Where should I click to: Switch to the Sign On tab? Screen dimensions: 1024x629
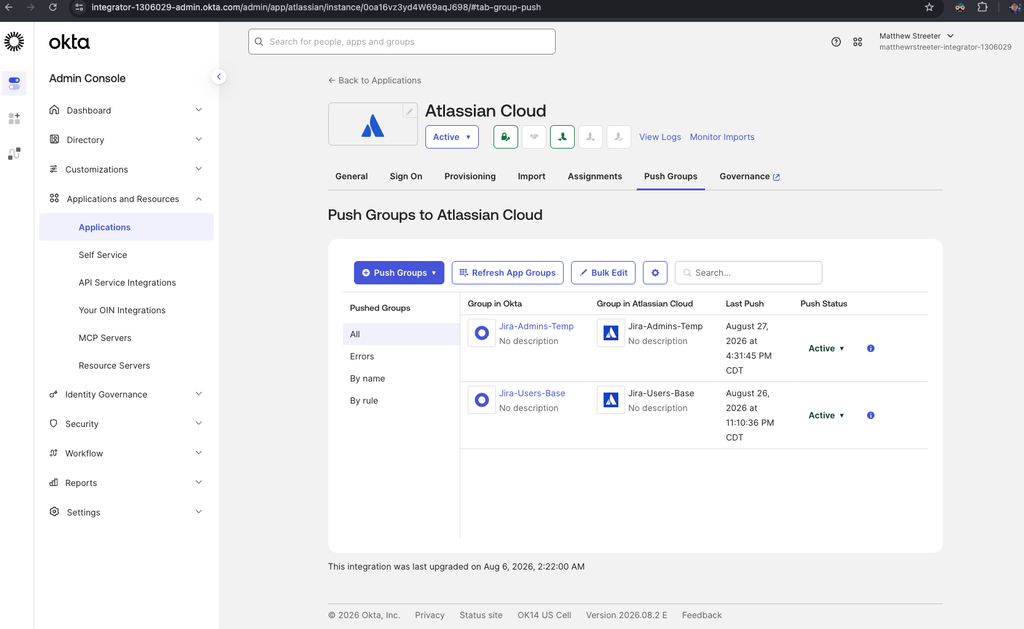tap(406, 176)
